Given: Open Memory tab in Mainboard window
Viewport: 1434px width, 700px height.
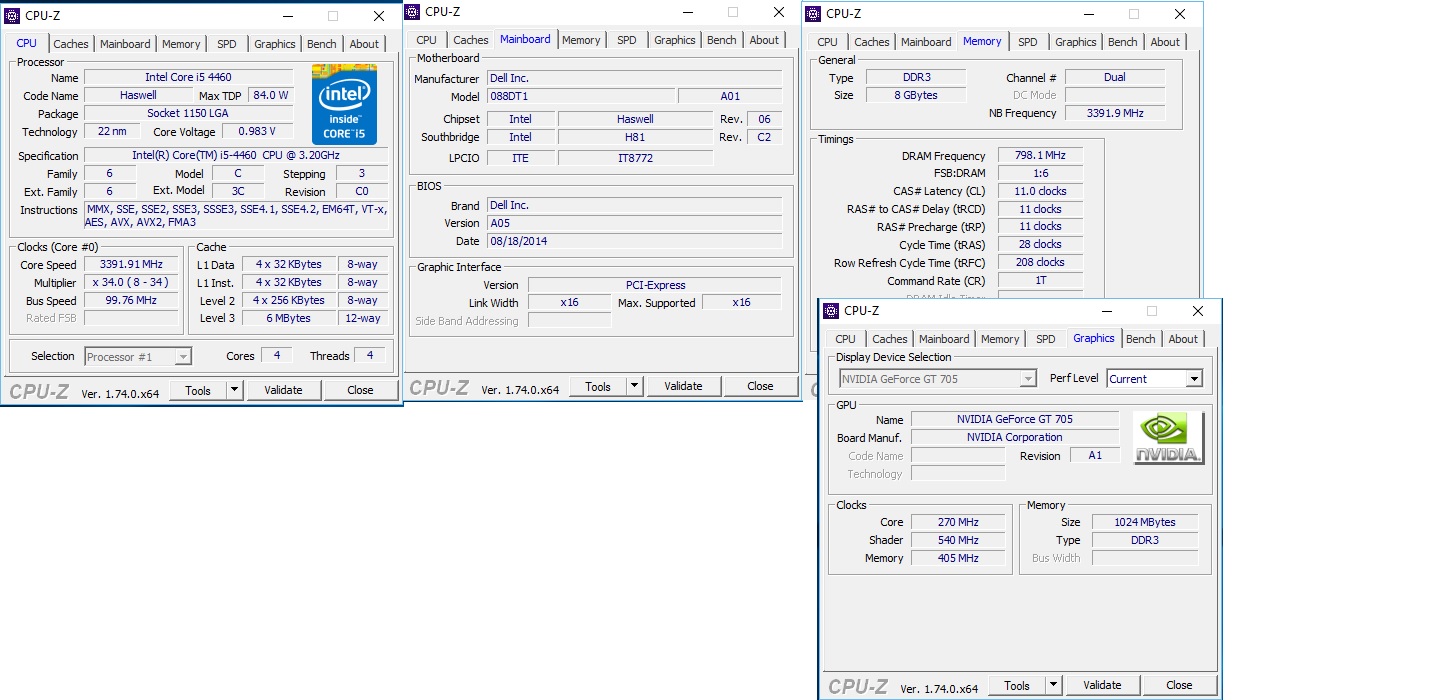Looking at the screenshot, I should [581, 40].
